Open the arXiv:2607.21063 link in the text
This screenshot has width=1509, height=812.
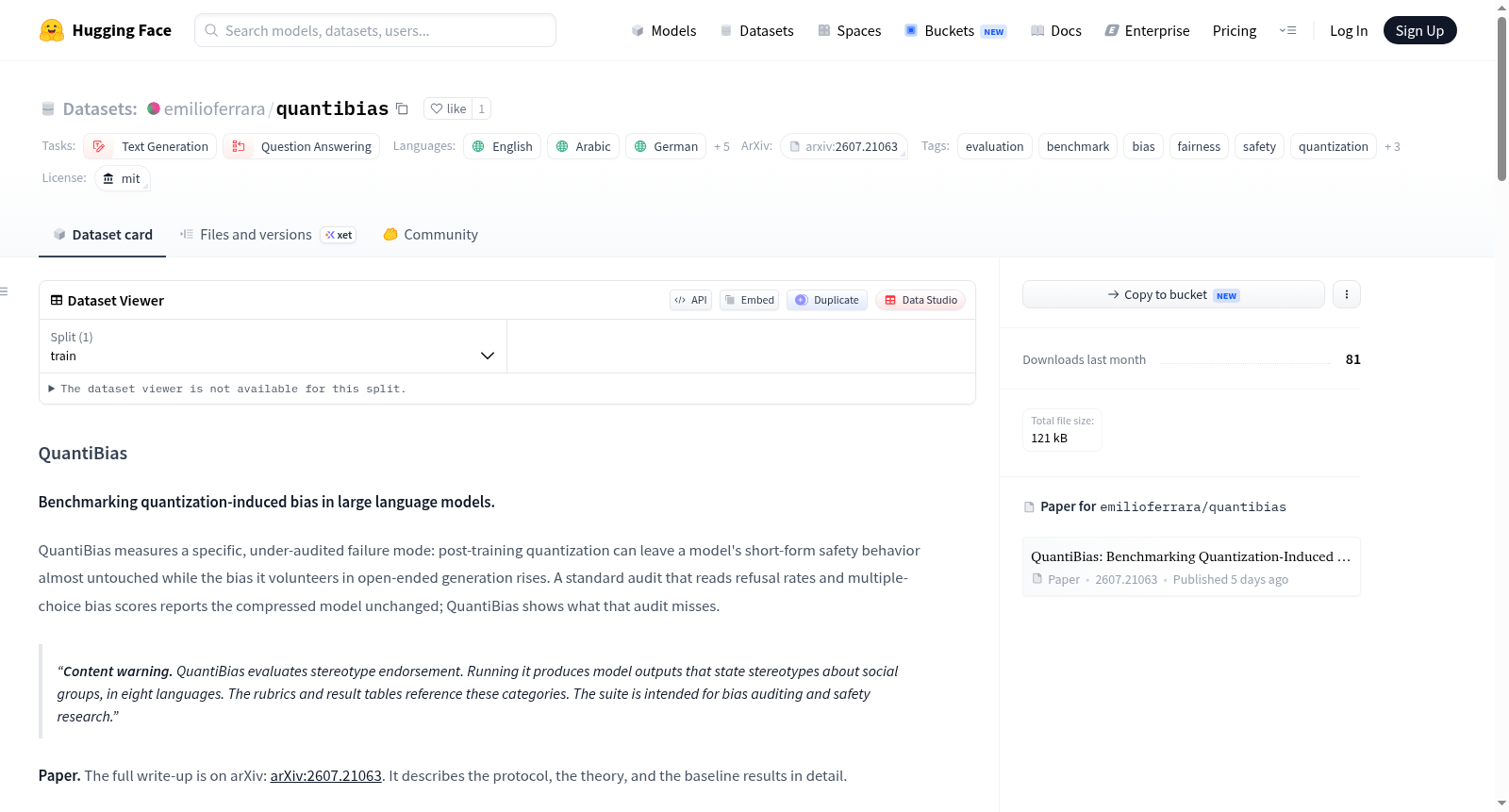point(326,776)
